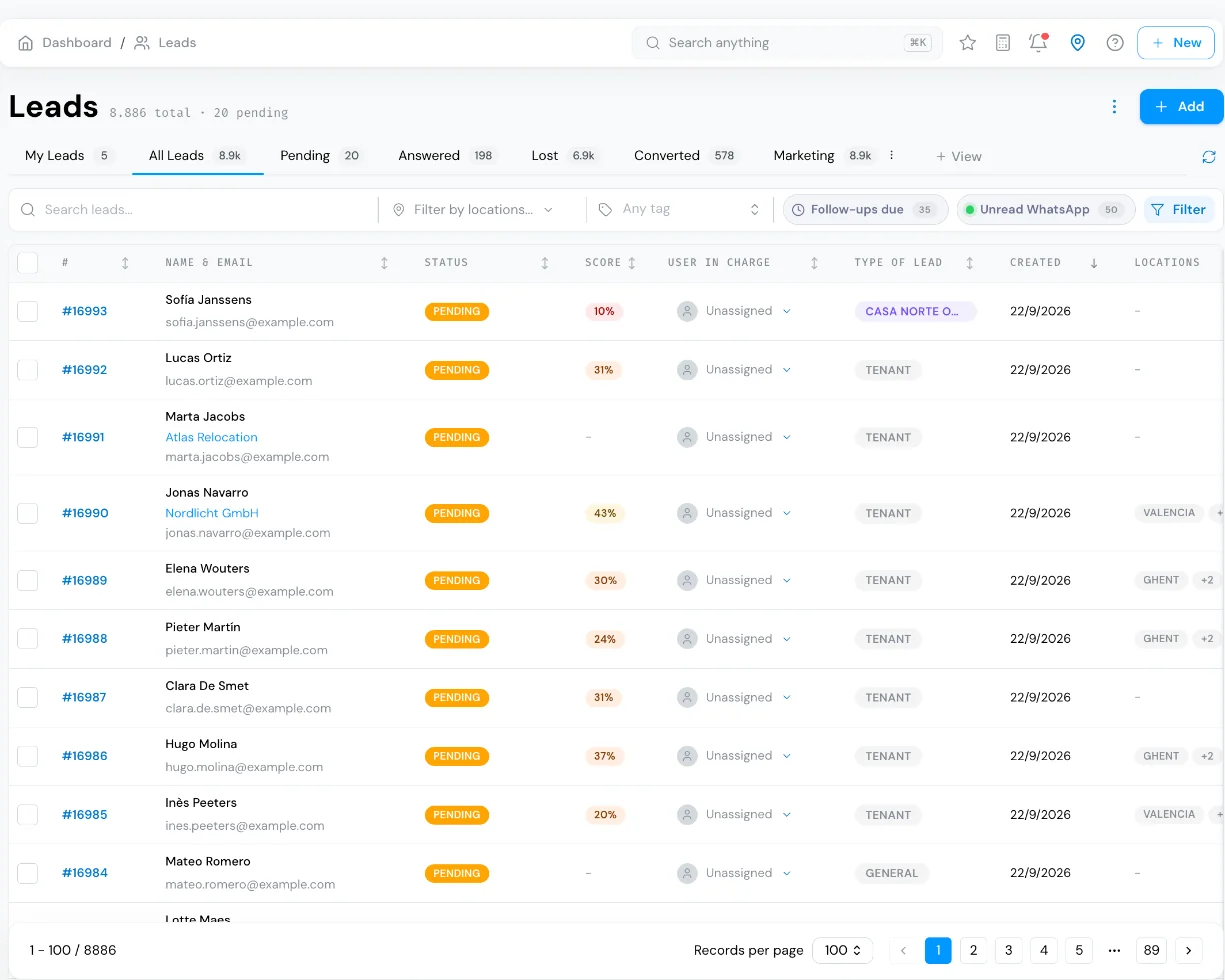The width and height of the screenshot is (1225, 980).
Task: Select the checkbox for lead #16988
Action: click(28, 639)
